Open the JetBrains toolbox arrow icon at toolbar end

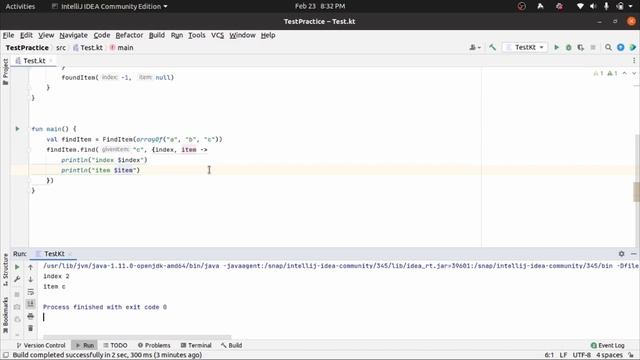(x=633, y=47)
